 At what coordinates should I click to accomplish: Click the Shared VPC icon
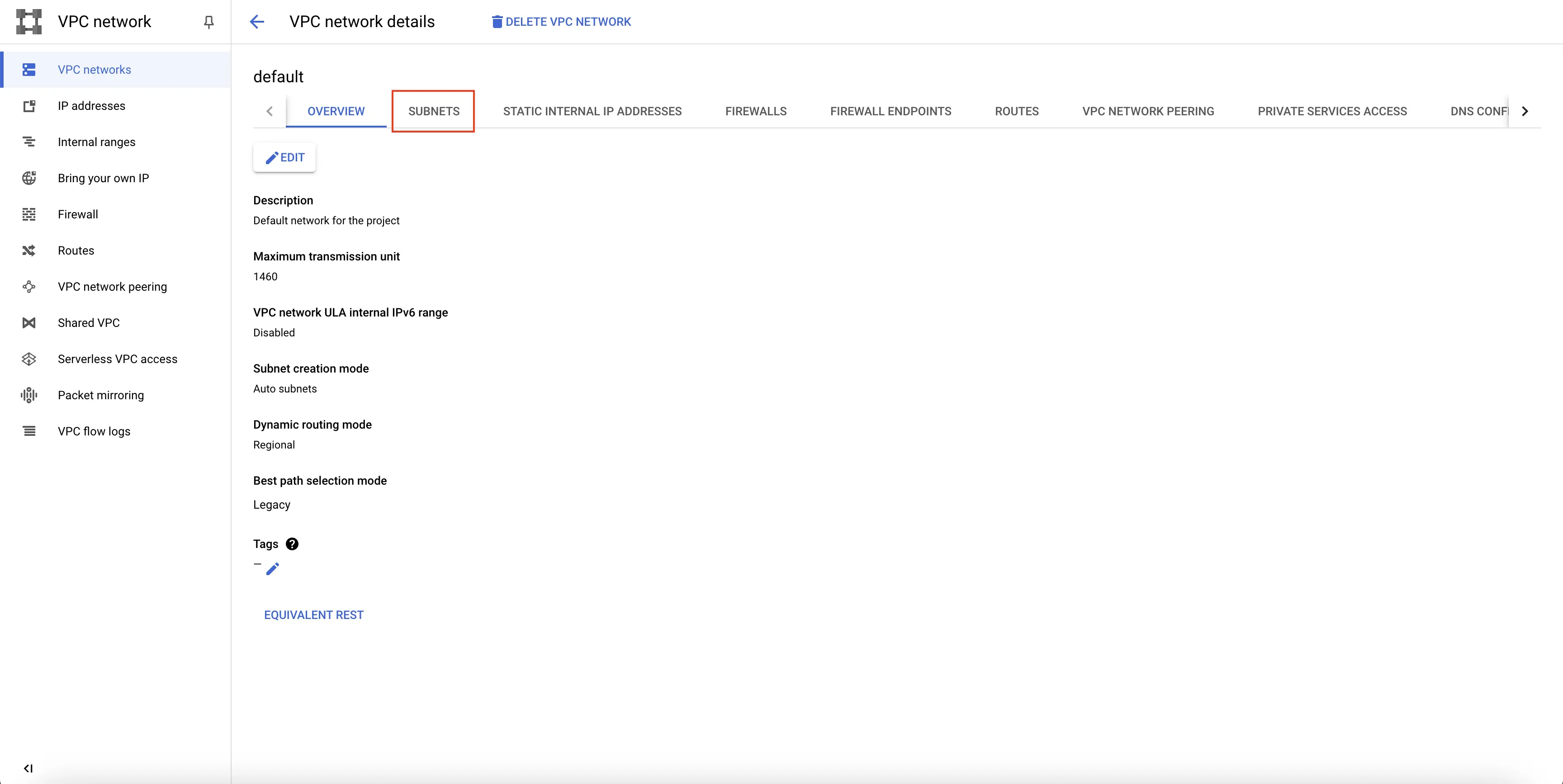click(28, 323)
